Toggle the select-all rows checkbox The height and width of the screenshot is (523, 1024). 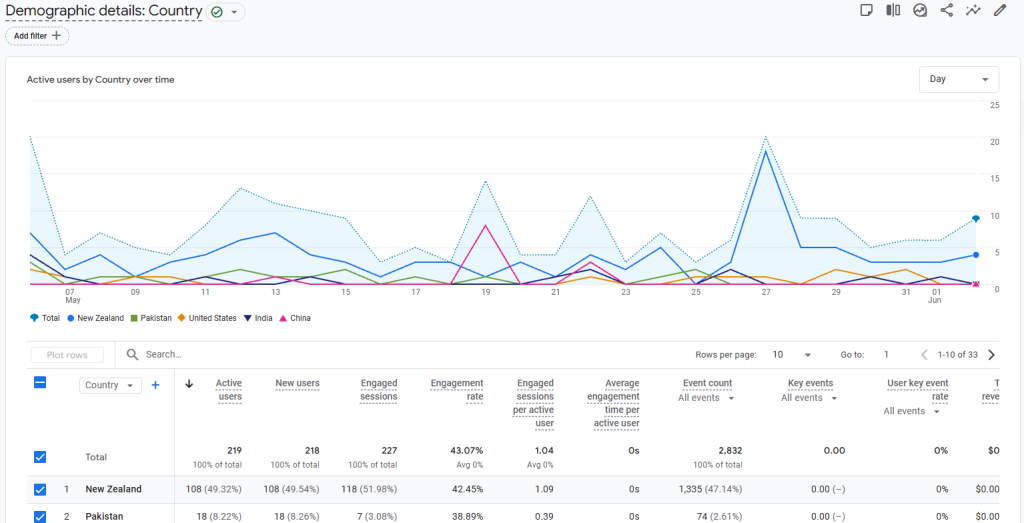click(40, 383)
